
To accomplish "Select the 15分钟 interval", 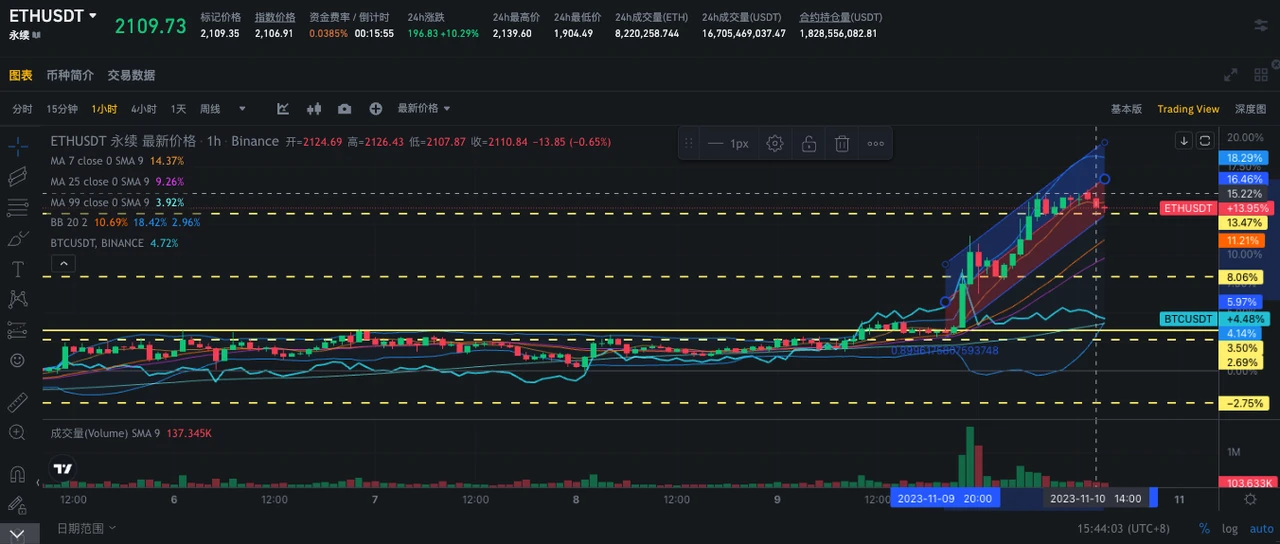I will point(62,109).
